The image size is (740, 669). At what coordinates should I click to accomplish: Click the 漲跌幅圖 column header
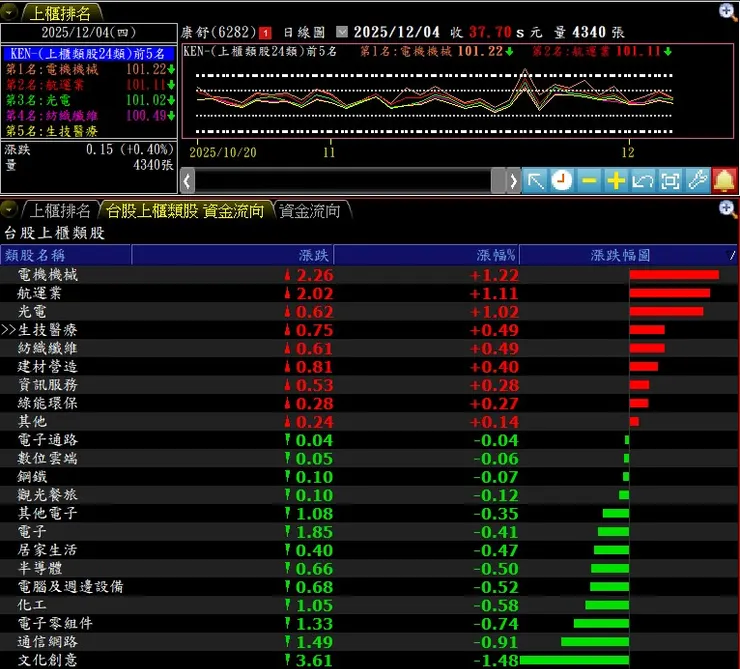[628, 255]
